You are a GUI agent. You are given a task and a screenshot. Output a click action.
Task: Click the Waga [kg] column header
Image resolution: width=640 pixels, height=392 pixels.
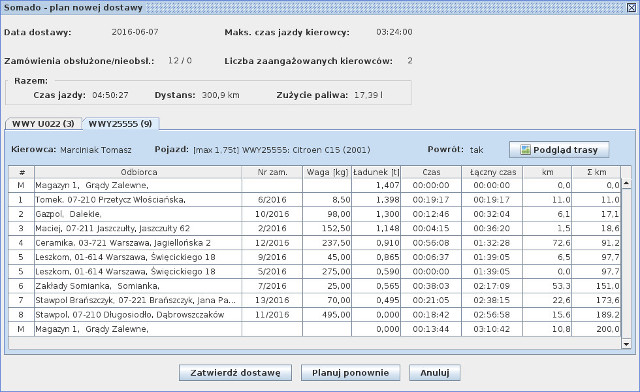point(327,172)
